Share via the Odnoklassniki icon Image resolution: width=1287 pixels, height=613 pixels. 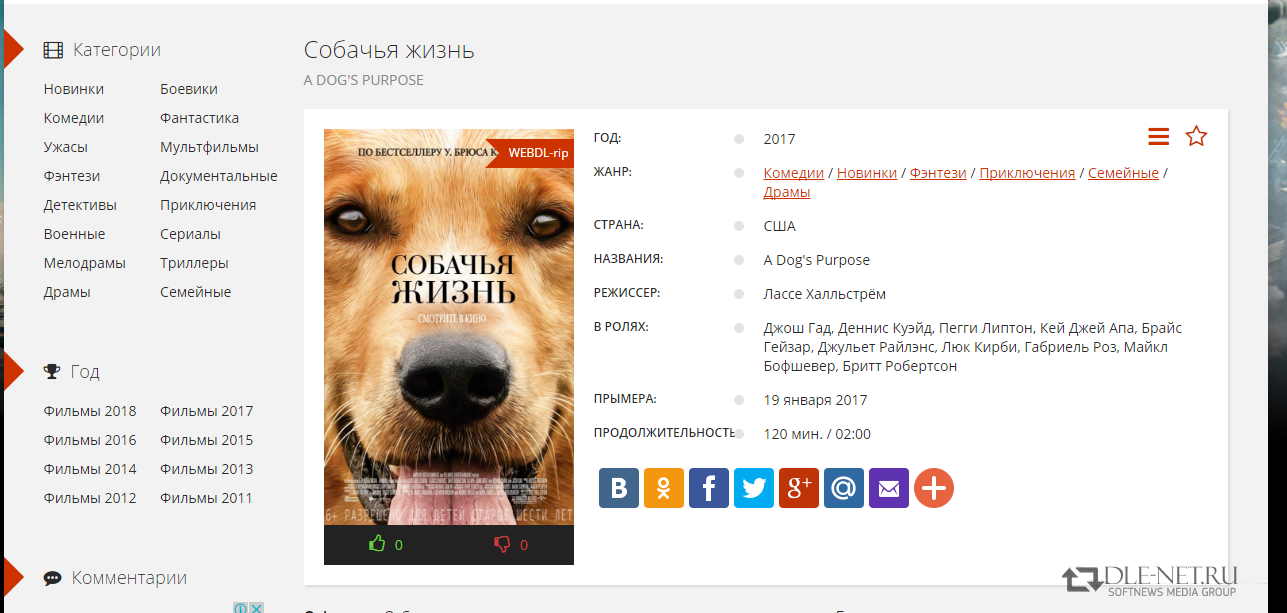[x=664, y=488]
